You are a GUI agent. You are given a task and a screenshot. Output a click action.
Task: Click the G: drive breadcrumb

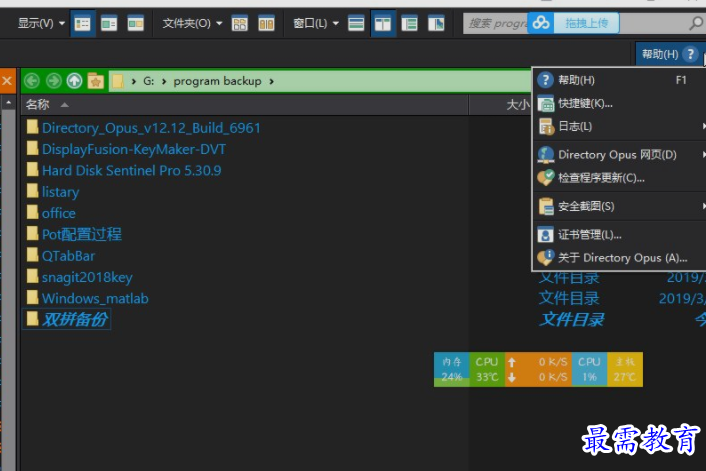pyautogui.click(x=149, y=82)
